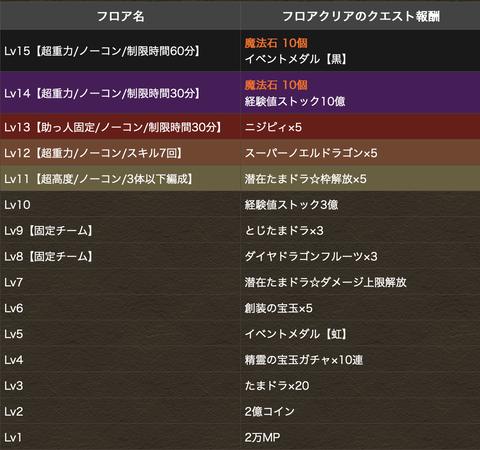Select the Lv13 助っ人固定 floor row

pos(240,127)
